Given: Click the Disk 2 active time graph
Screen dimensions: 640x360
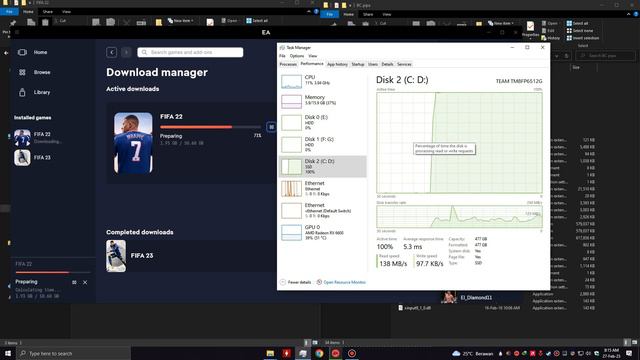Looking at the screenshot, I should [459, 142].
